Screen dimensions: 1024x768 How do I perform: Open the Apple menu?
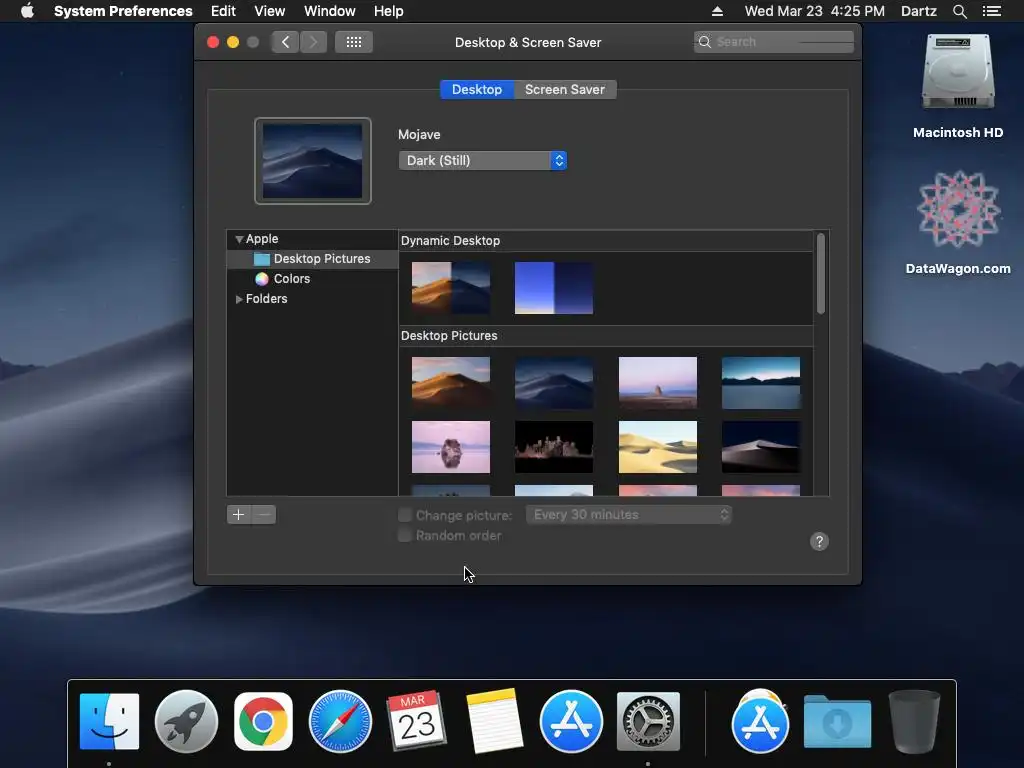pos(27,11)
